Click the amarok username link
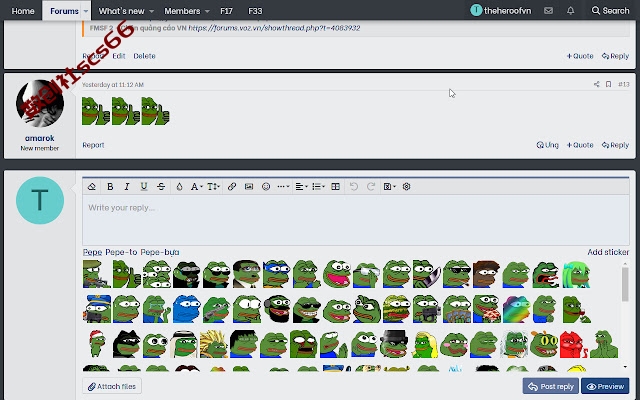640x400 pixels. click(x=40, y=138)
